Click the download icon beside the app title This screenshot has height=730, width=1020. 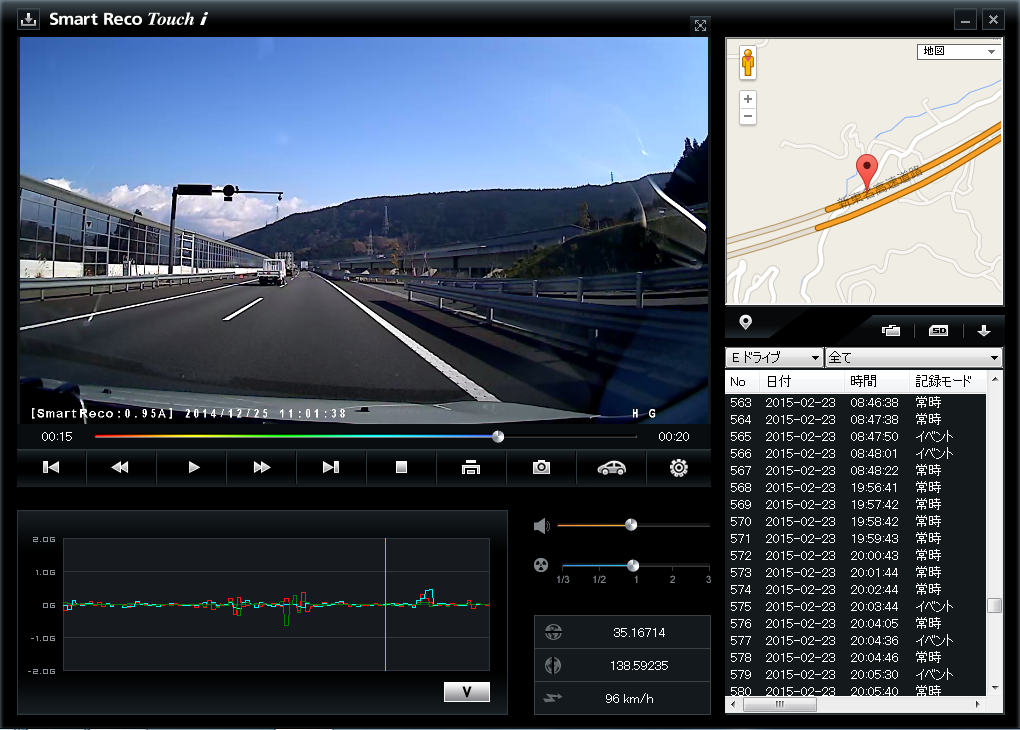(x=29, y=20)
